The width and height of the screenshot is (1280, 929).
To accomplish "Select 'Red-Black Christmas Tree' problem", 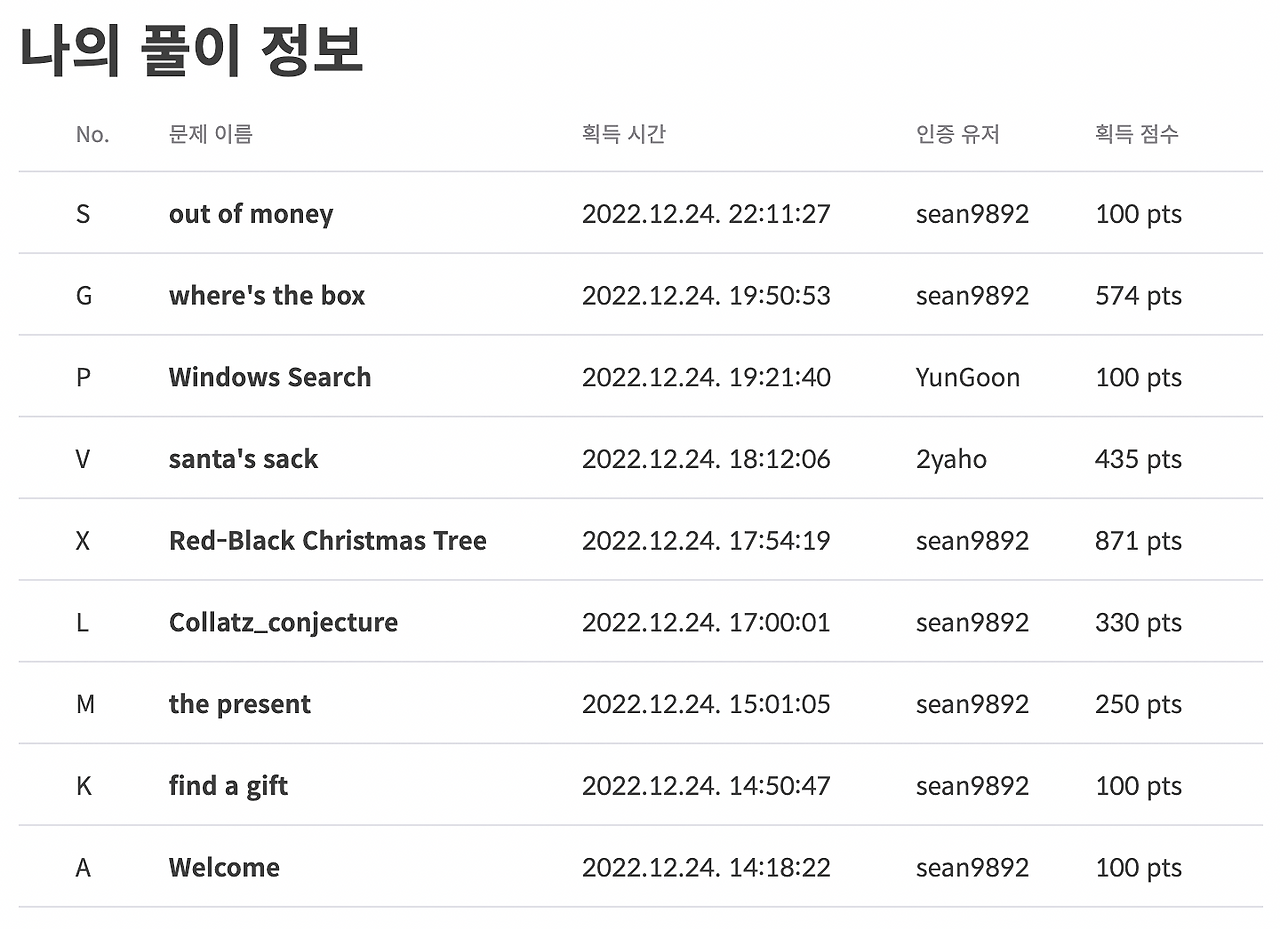I will point(328,541).
